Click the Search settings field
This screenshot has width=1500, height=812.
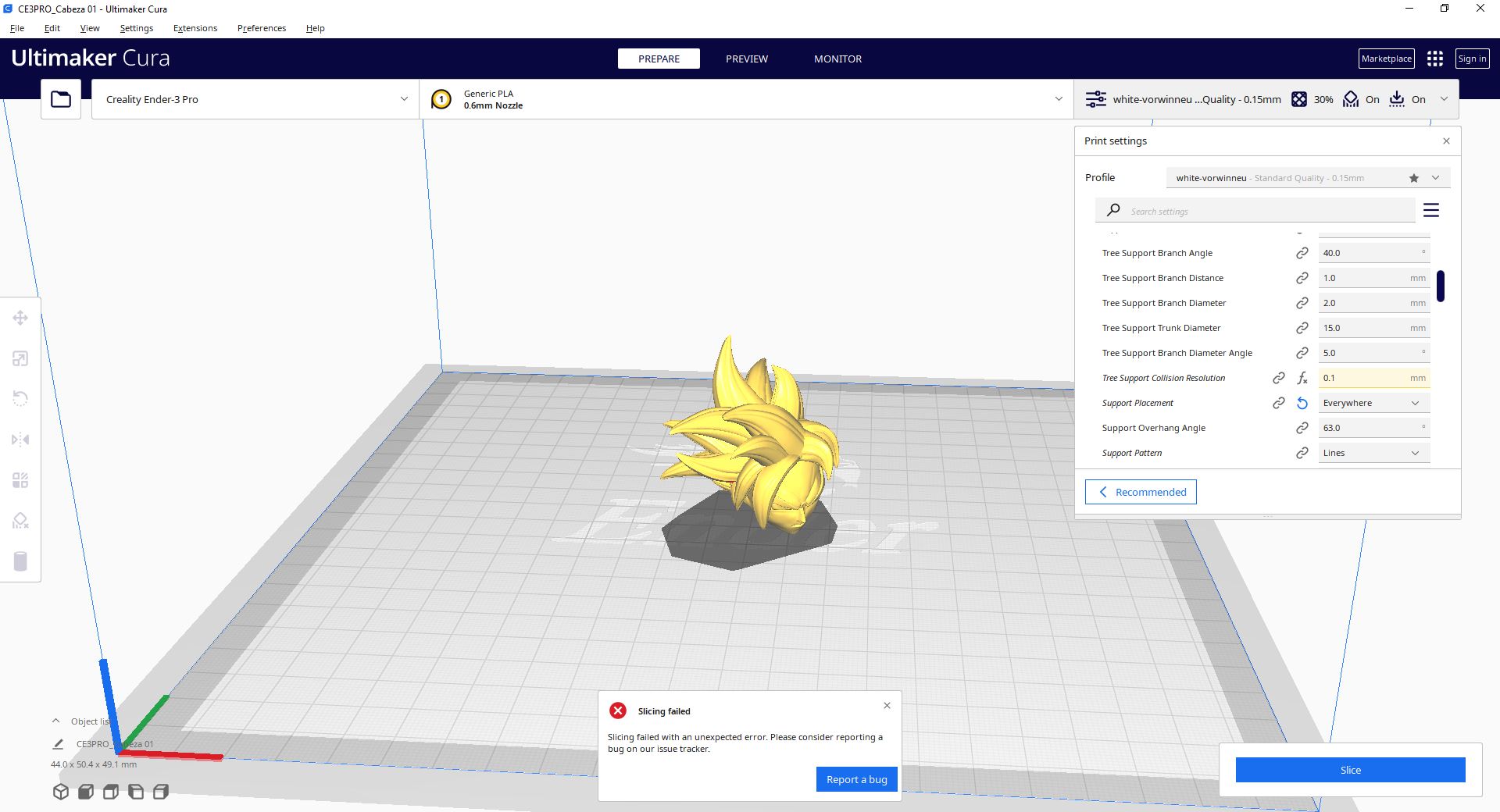point(1255,211)
